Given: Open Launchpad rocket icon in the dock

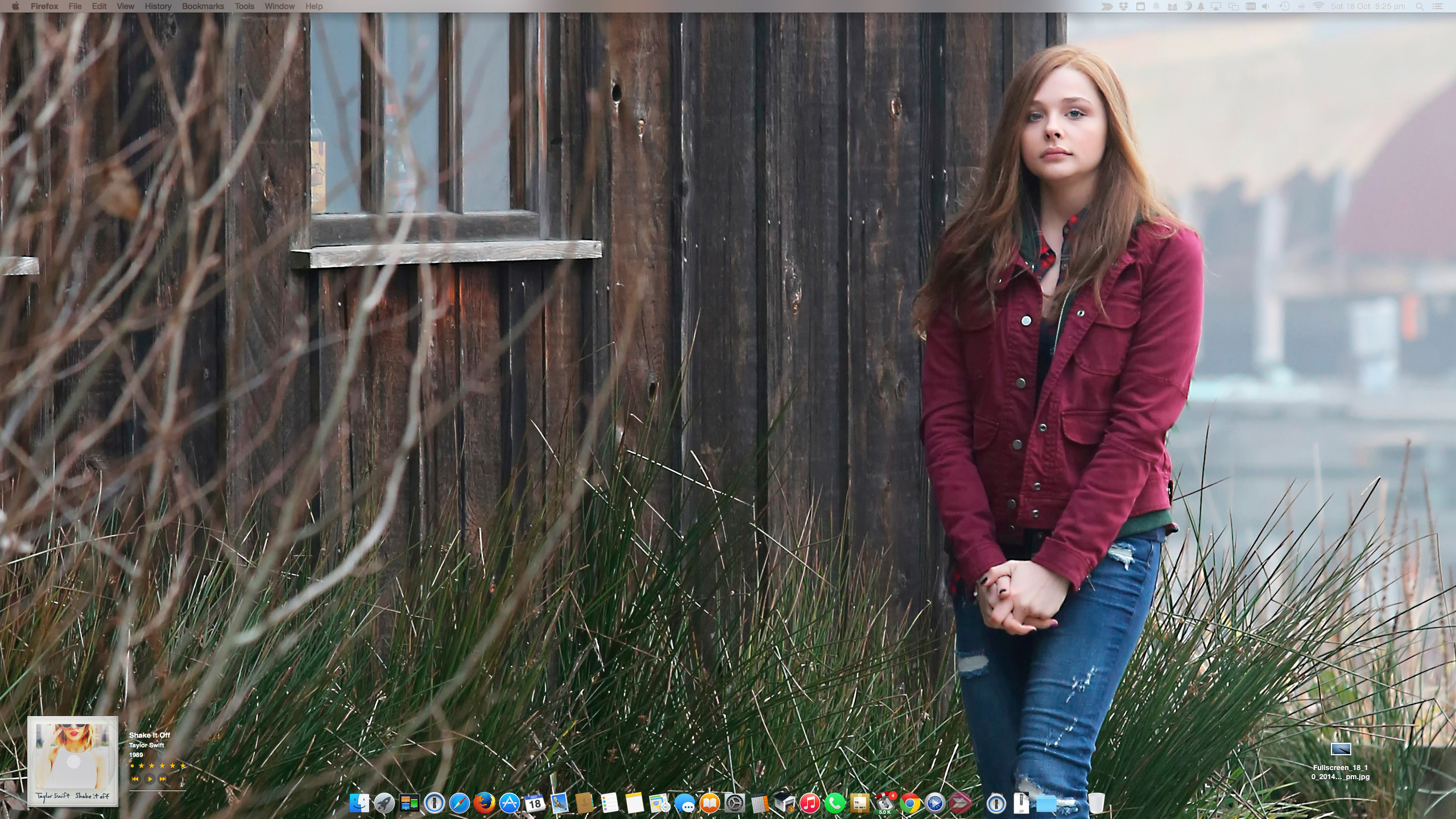Looking at the screenshot, I should click(384, 803).
